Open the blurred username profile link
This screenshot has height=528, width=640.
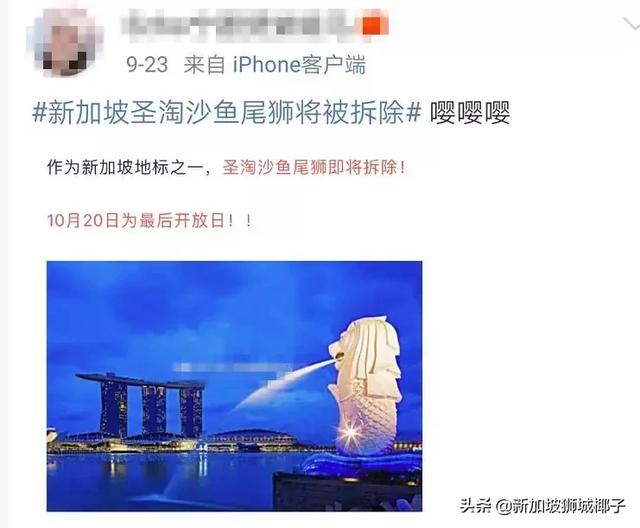pyautogui.click(x=241, y=25)
